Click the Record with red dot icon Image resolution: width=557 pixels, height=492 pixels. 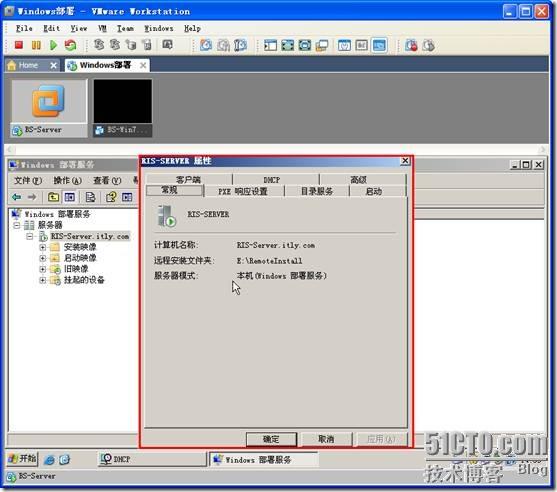(x=411, y=45)
